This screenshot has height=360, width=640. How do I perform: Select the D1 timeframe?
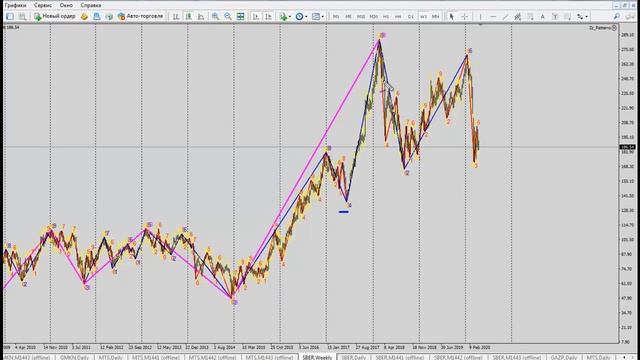[x=411, y=16]
